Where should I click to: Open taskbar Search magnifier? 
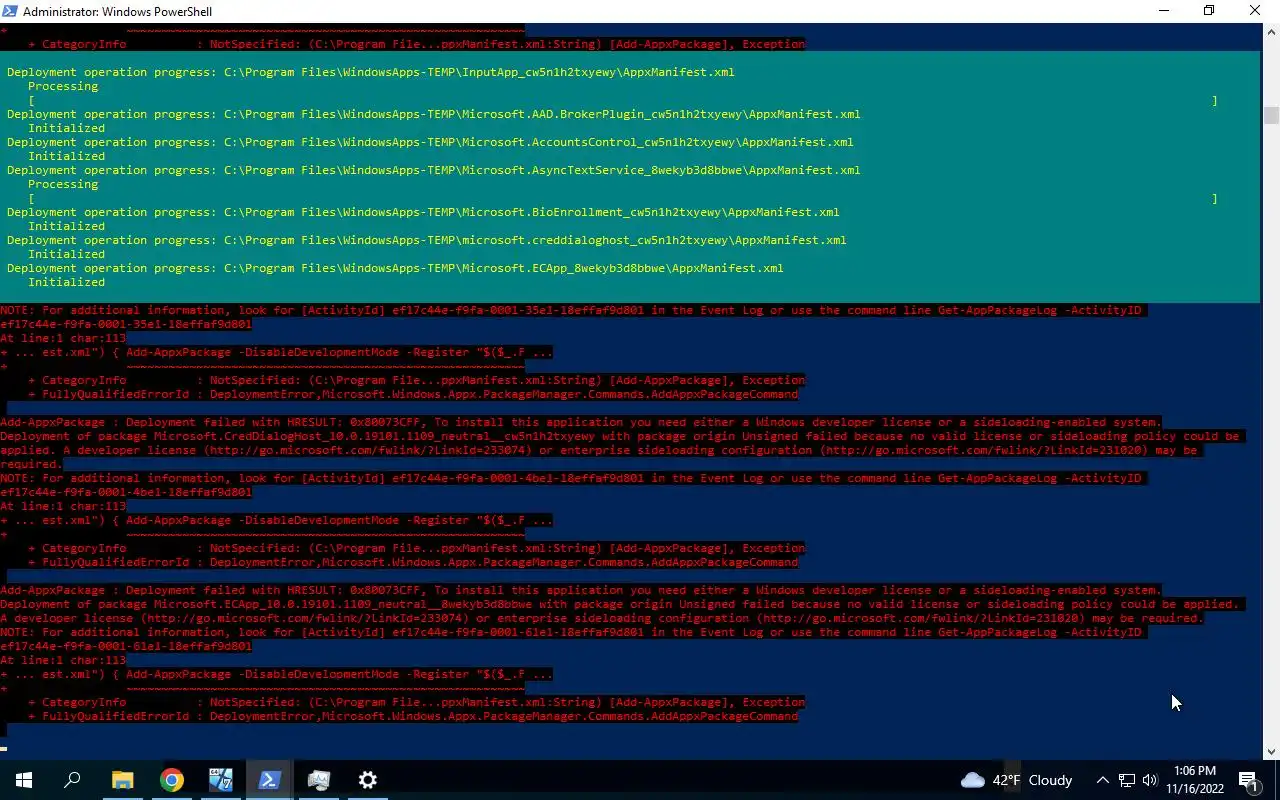[72, 780]
